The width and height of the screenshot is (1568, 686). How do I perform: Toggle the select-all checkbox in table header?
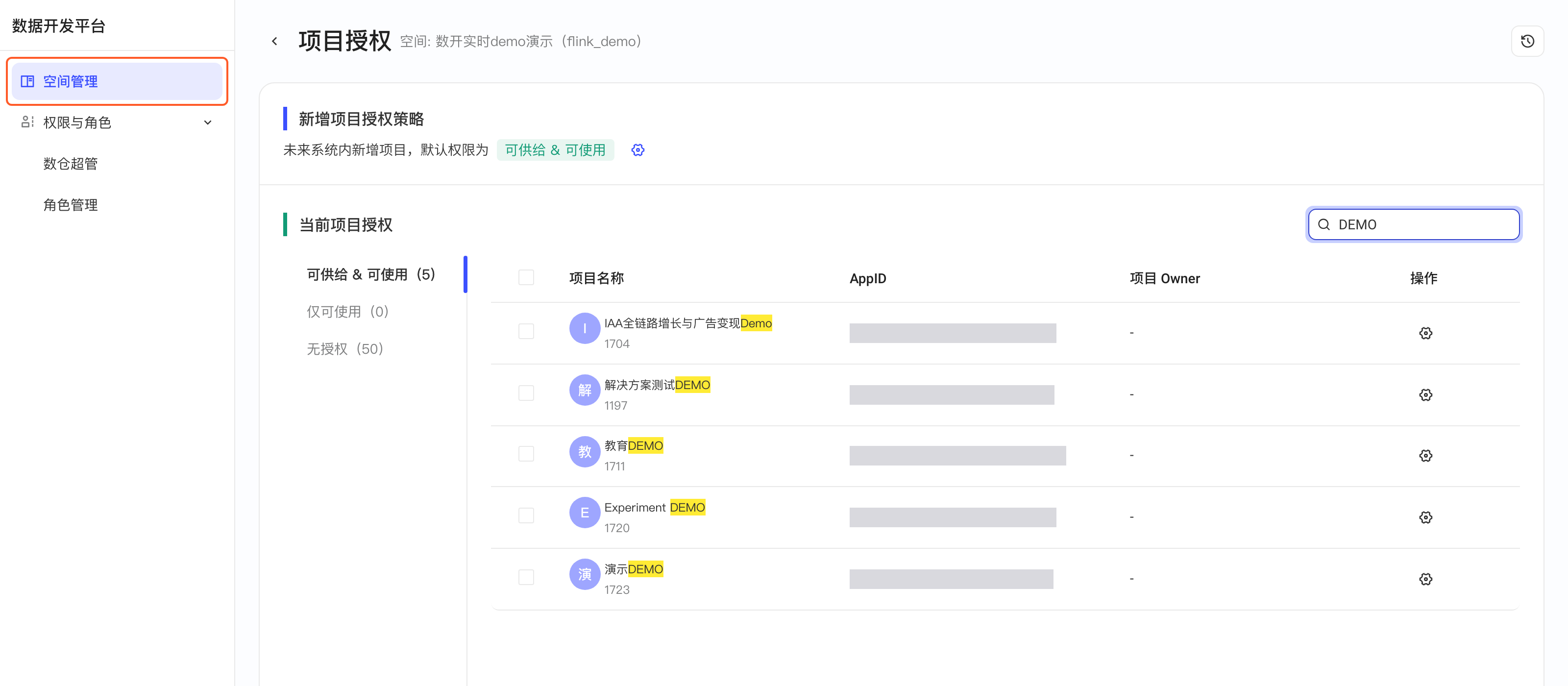coord(526,277)
